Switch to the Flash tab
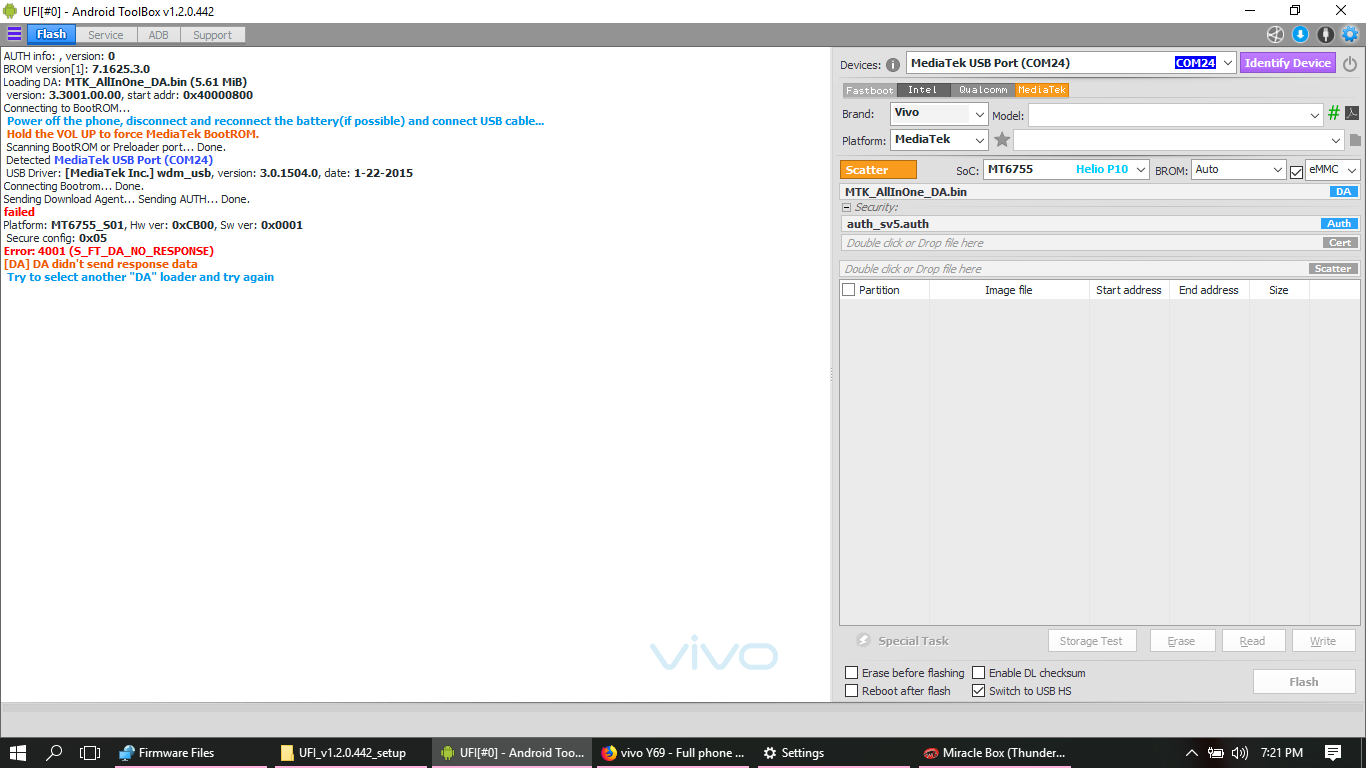The width and height of the screenshot is (1366, 768). pyautogui.click(x=51, y=34)
